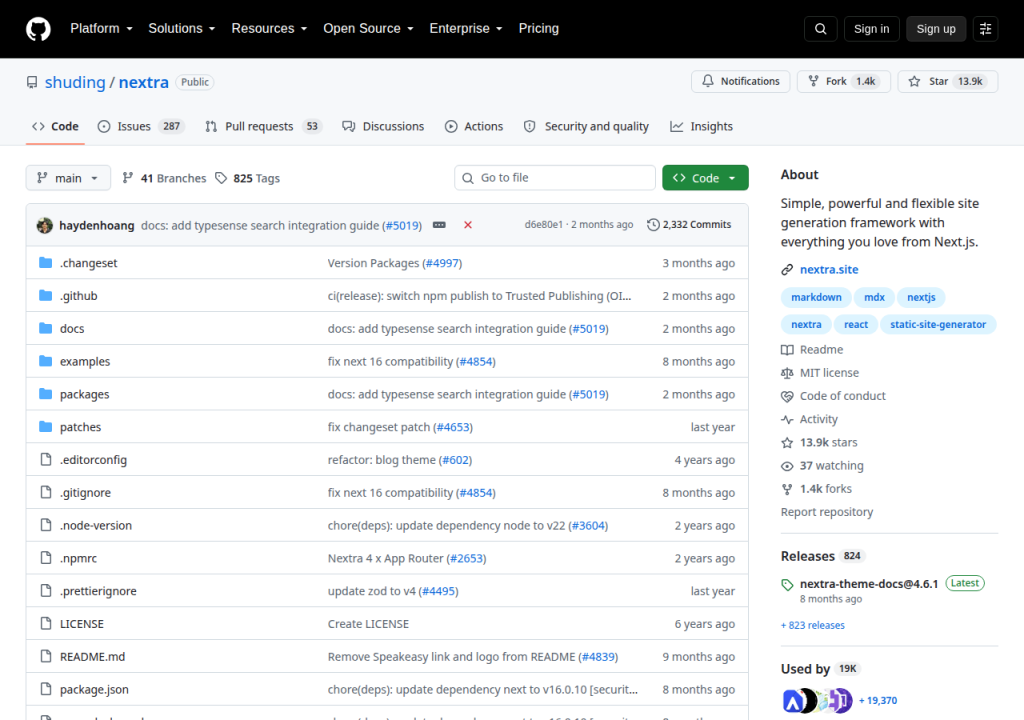
Task: Click the file icon for package.json
Action: (46, 689)
